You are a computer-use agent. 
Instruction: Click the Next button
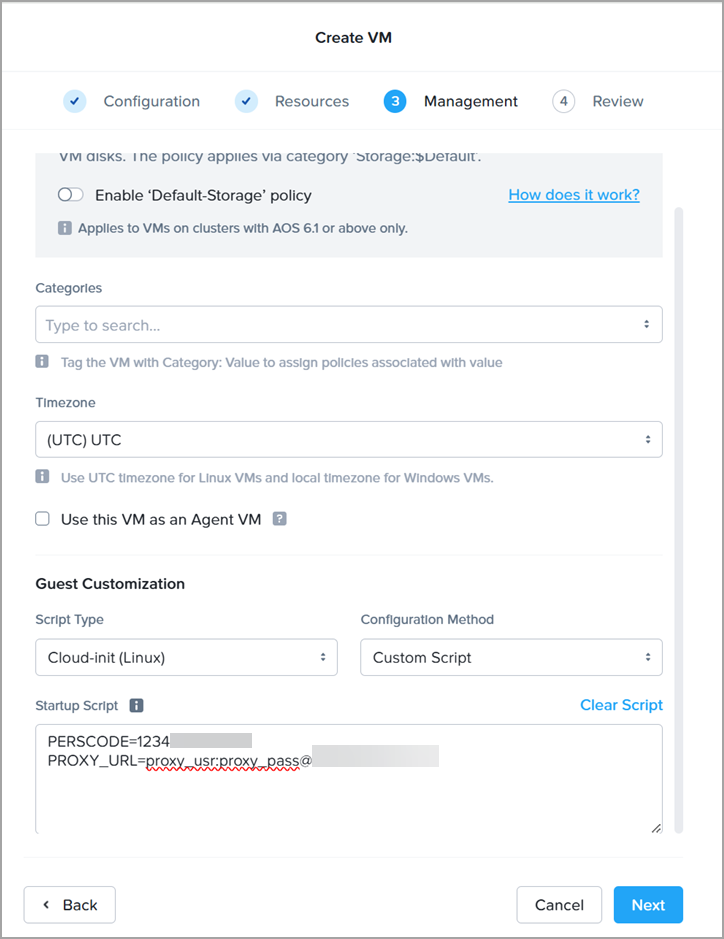tap(647, 905)
